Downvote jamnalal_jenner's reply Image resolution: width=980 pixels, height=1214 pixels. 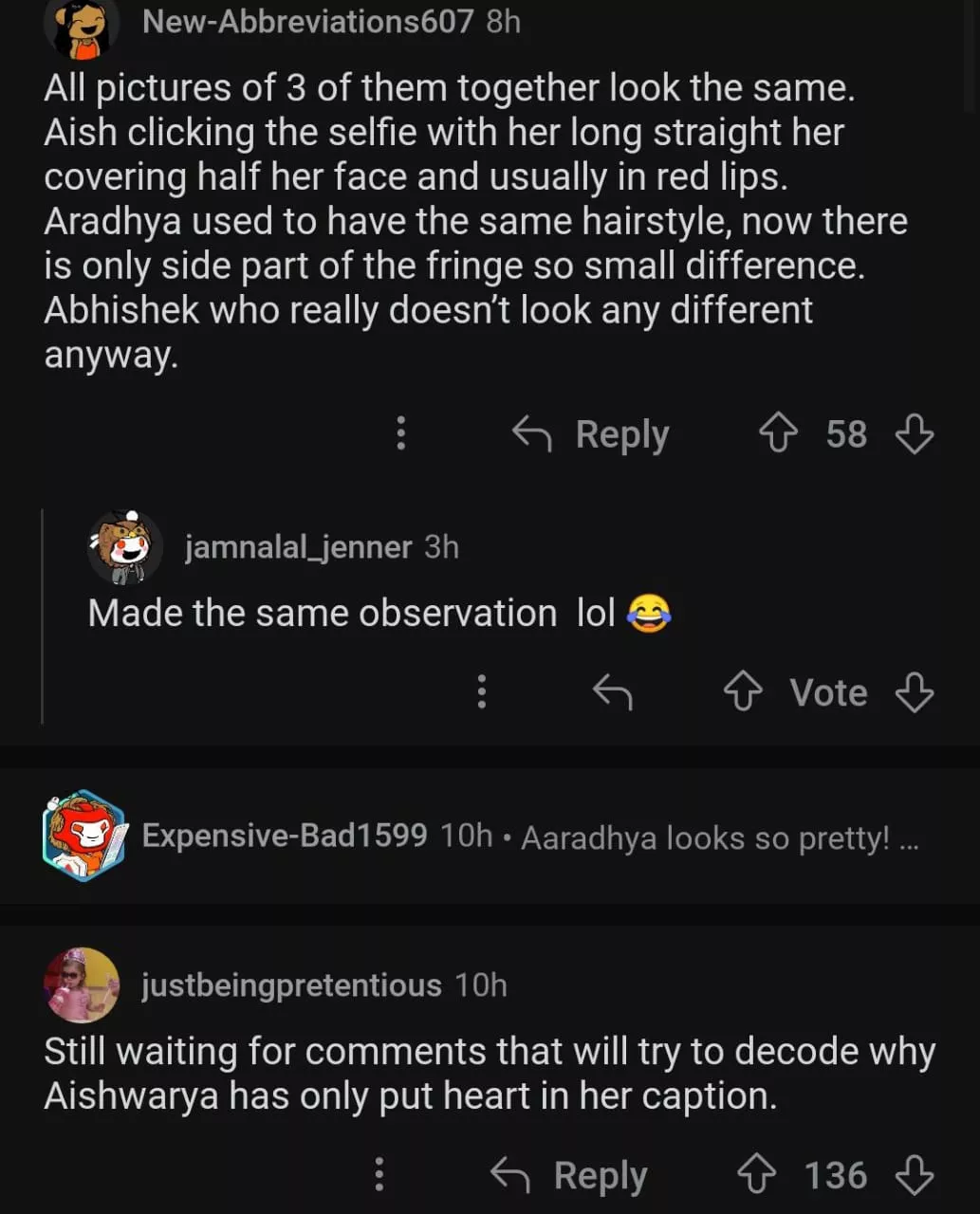[x=915, y=692]
